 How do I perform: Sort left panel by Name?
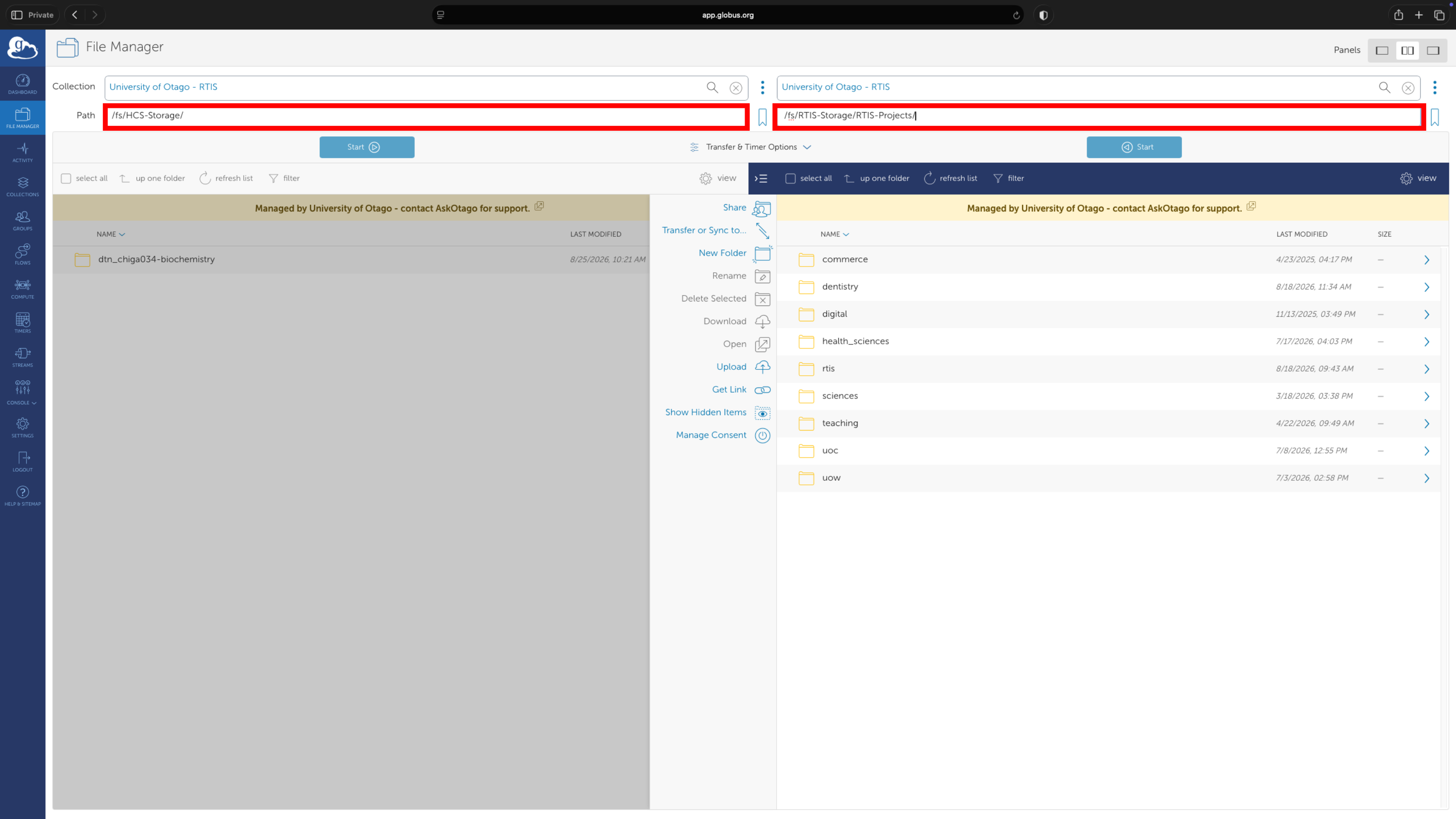pos(110,234)
